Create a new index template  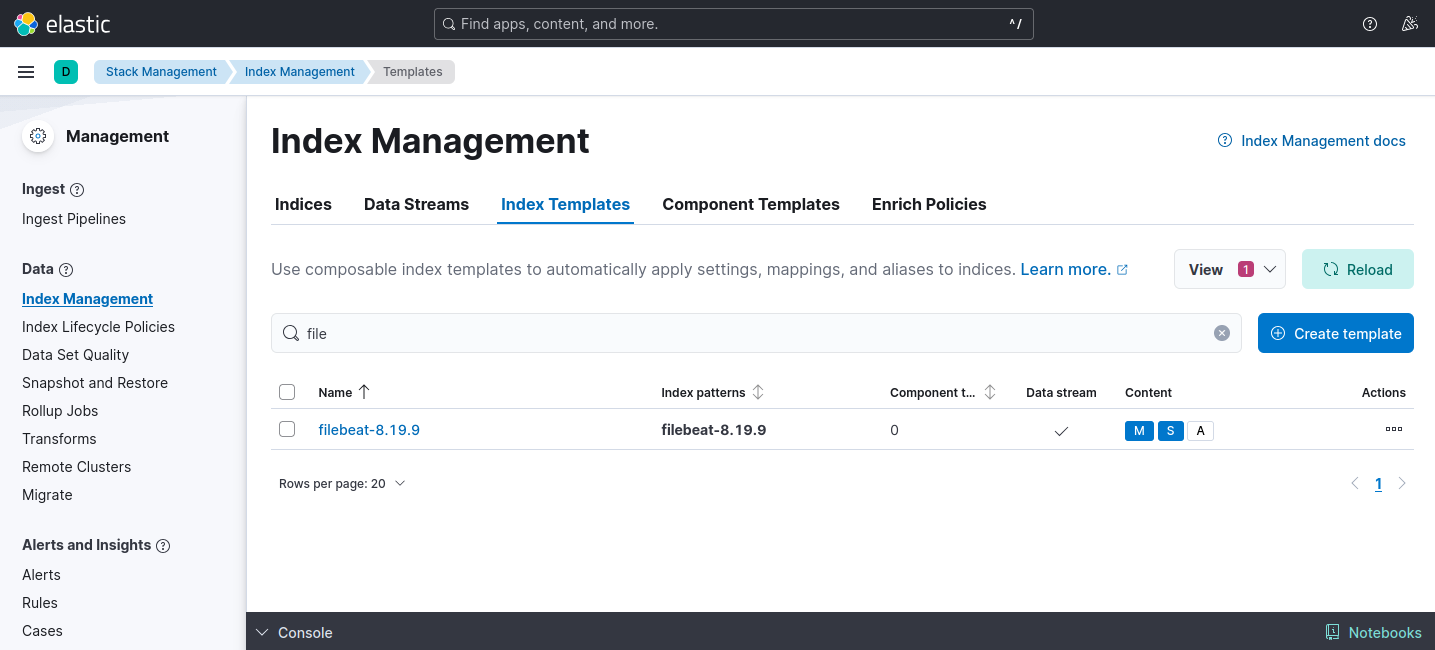(1335, 333)
